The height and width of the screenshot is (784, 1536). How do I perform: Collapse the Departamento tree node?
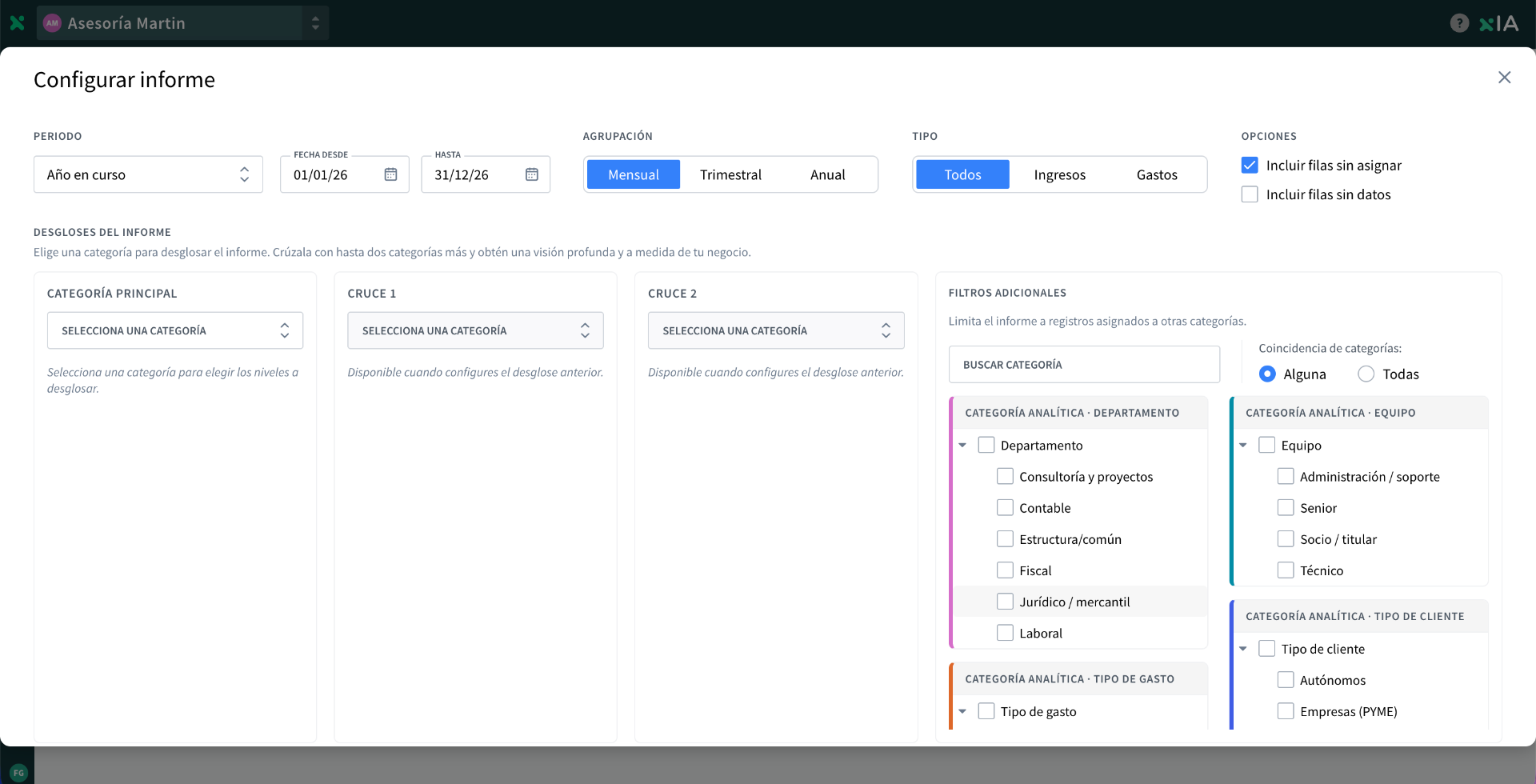click(962, 446)
